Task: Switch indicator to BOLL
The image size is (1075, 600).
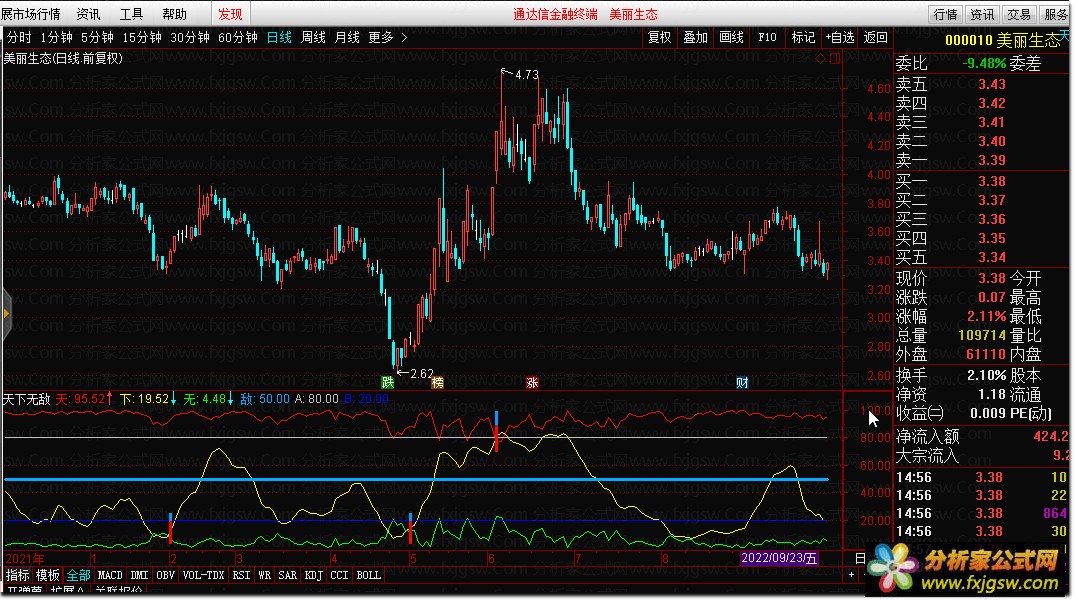Action: [368, 575]
